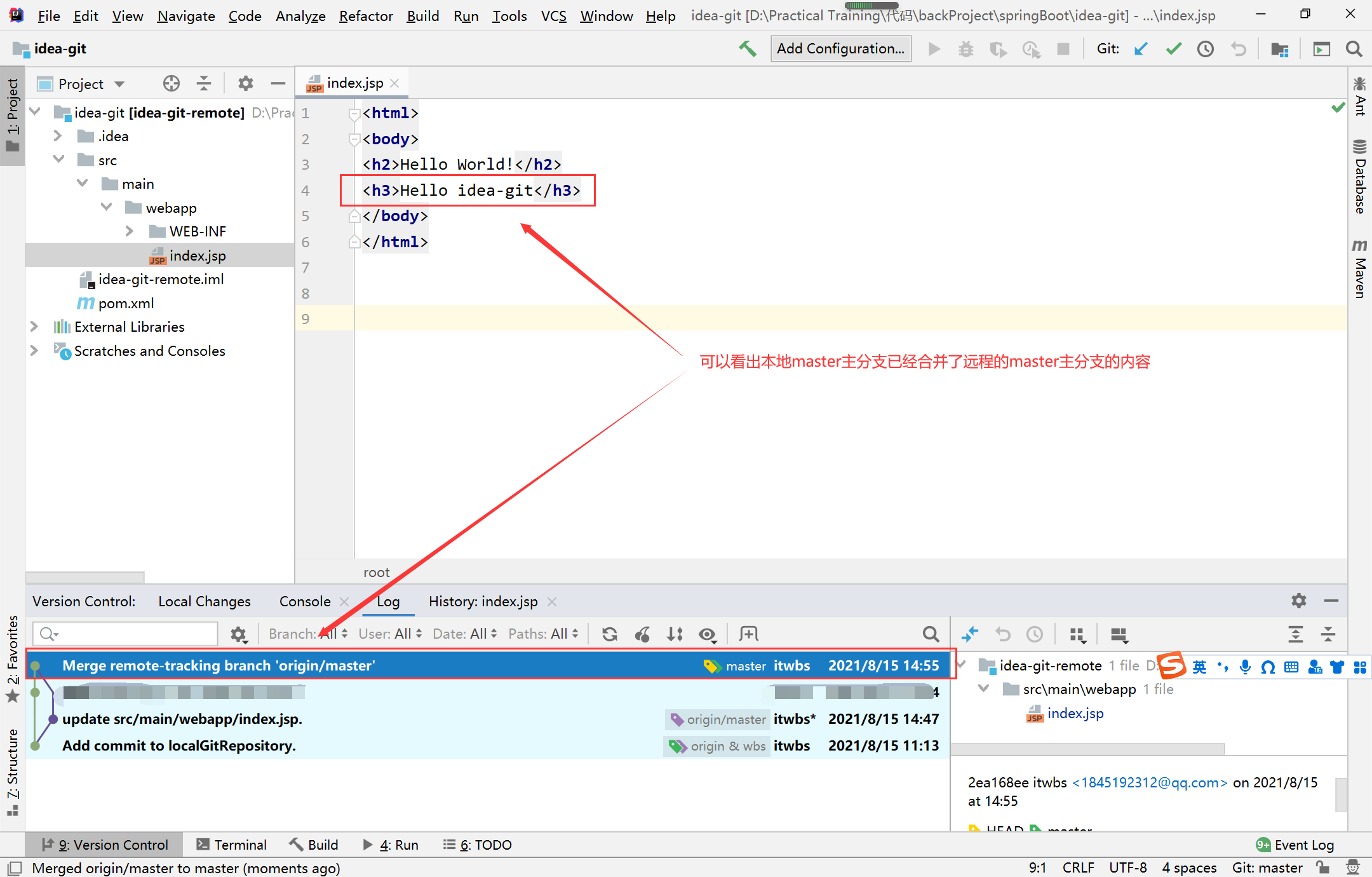Open the Date: All filter
Screen dimensions: 1372x877
(x=464, y=634)
